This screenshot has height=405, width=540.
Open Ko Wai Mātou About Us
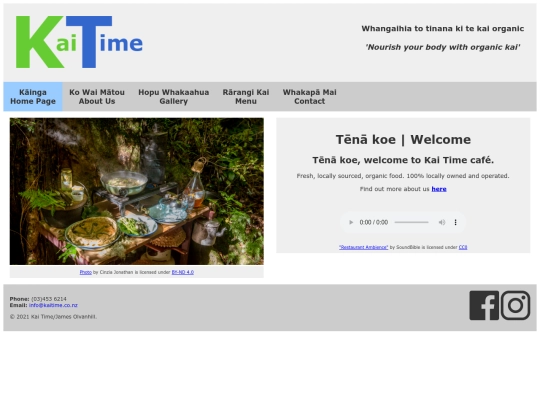point(97,97)
